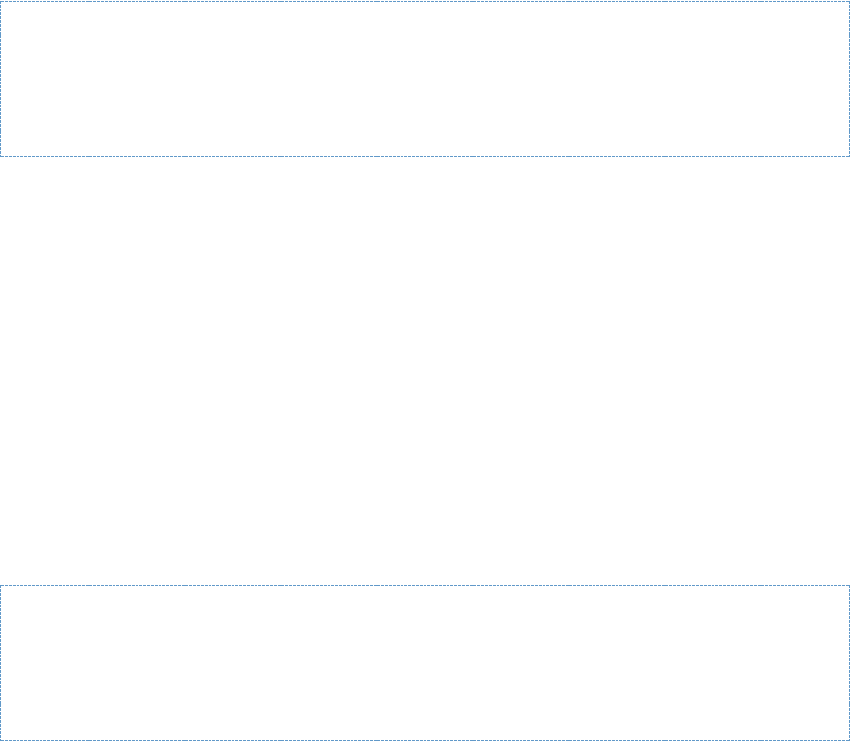This screenshot has width=850, height=741.
Task: Click the upper dashed box's top-left corner
Action: (1, 1)
